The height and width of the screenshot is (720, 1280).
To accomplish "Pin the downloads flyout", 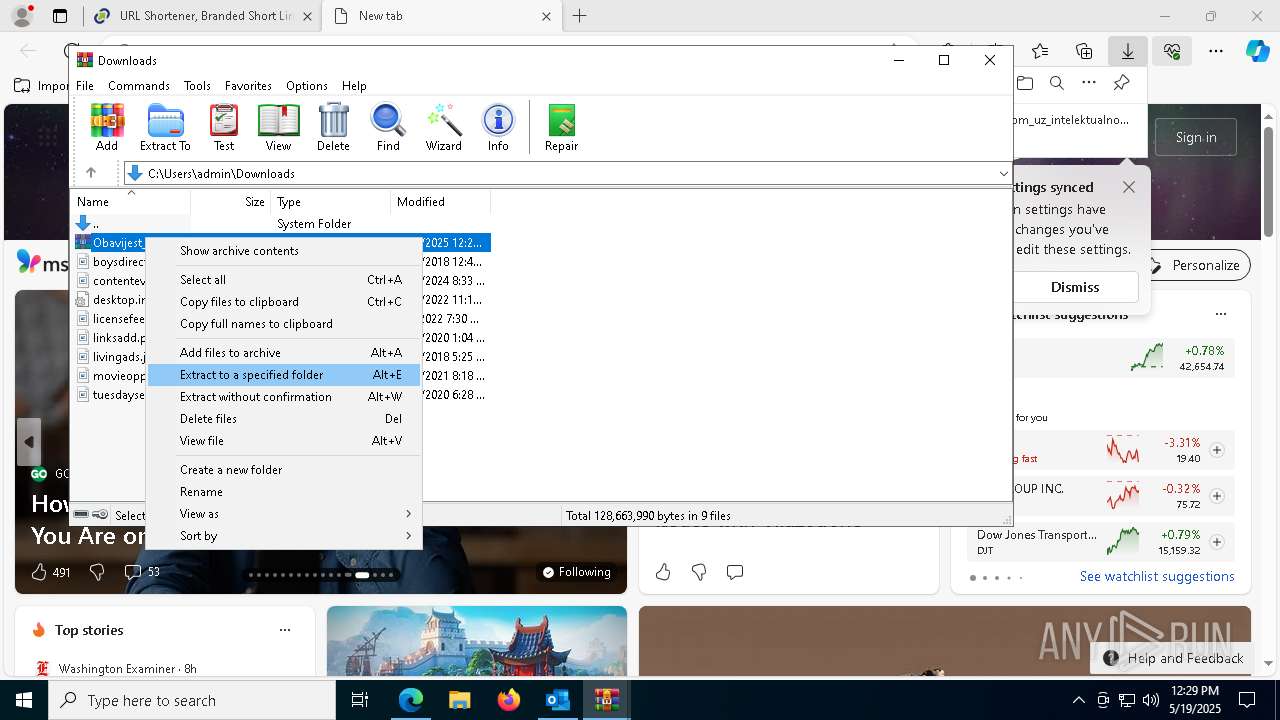I will [1121, 83].
